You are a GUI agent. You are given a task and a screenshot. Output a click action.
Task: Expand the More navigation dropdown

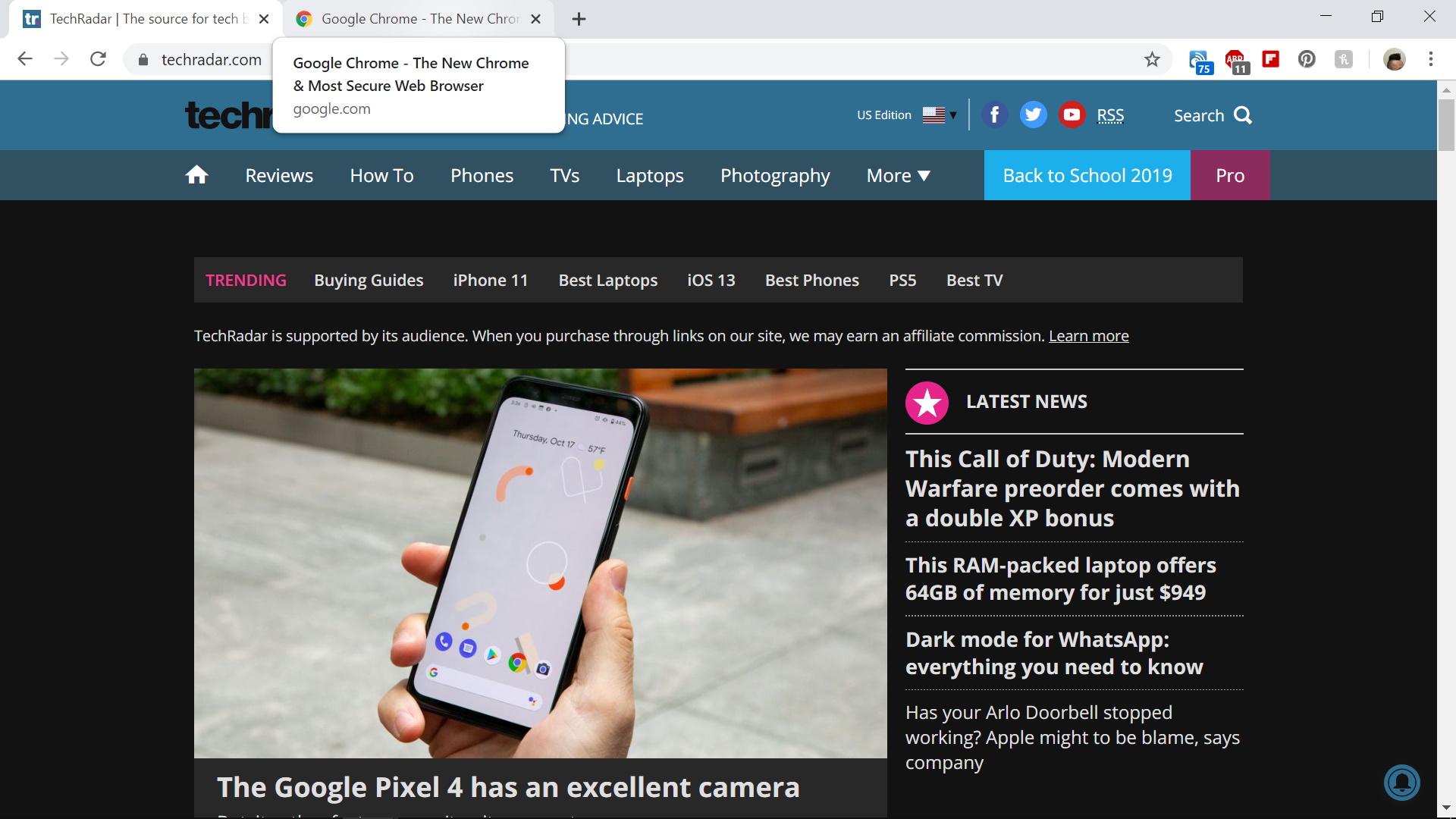898,176
